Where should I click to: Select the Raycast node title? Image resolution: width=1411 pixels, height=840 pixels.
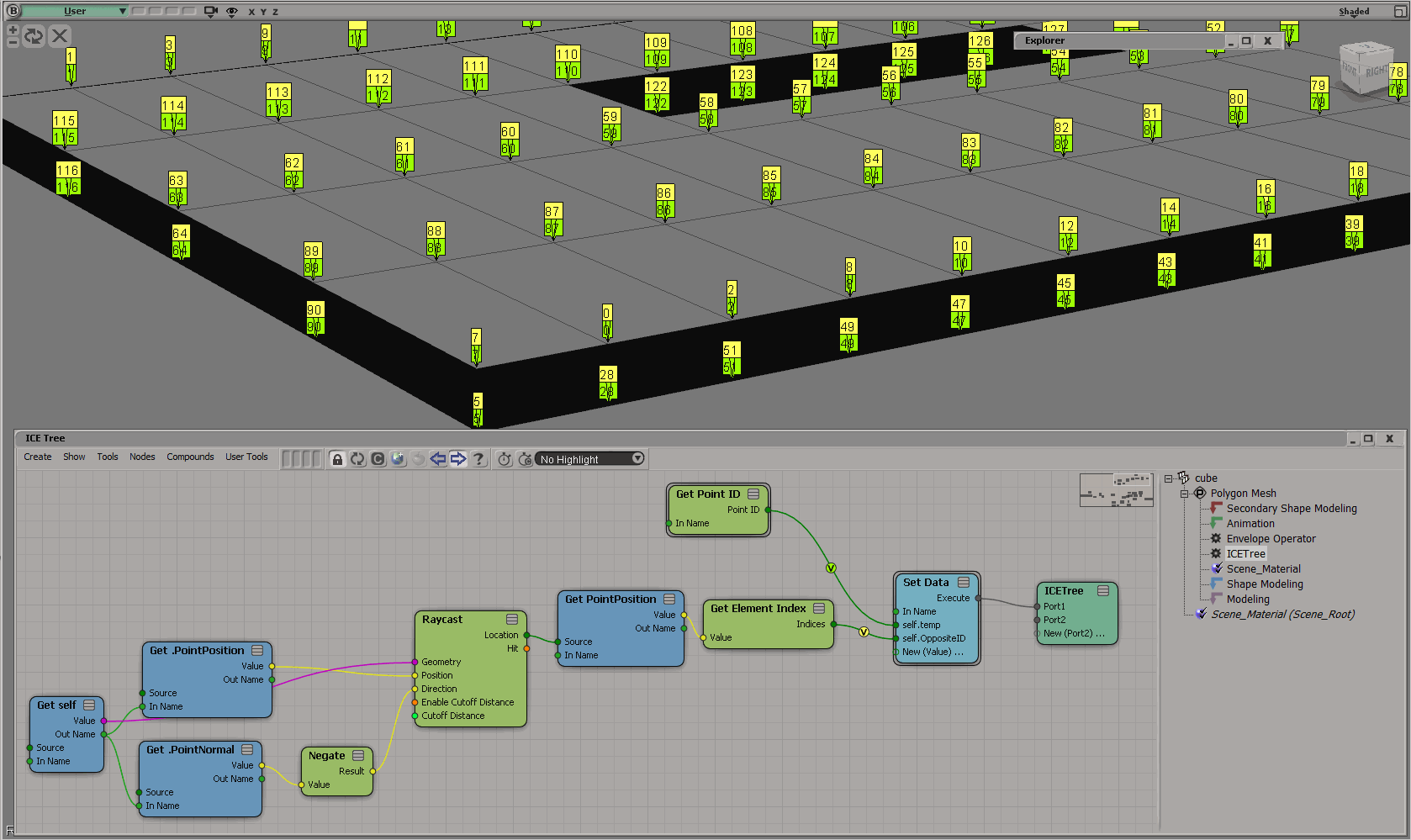pyautogui.click(x=442, y=620)
